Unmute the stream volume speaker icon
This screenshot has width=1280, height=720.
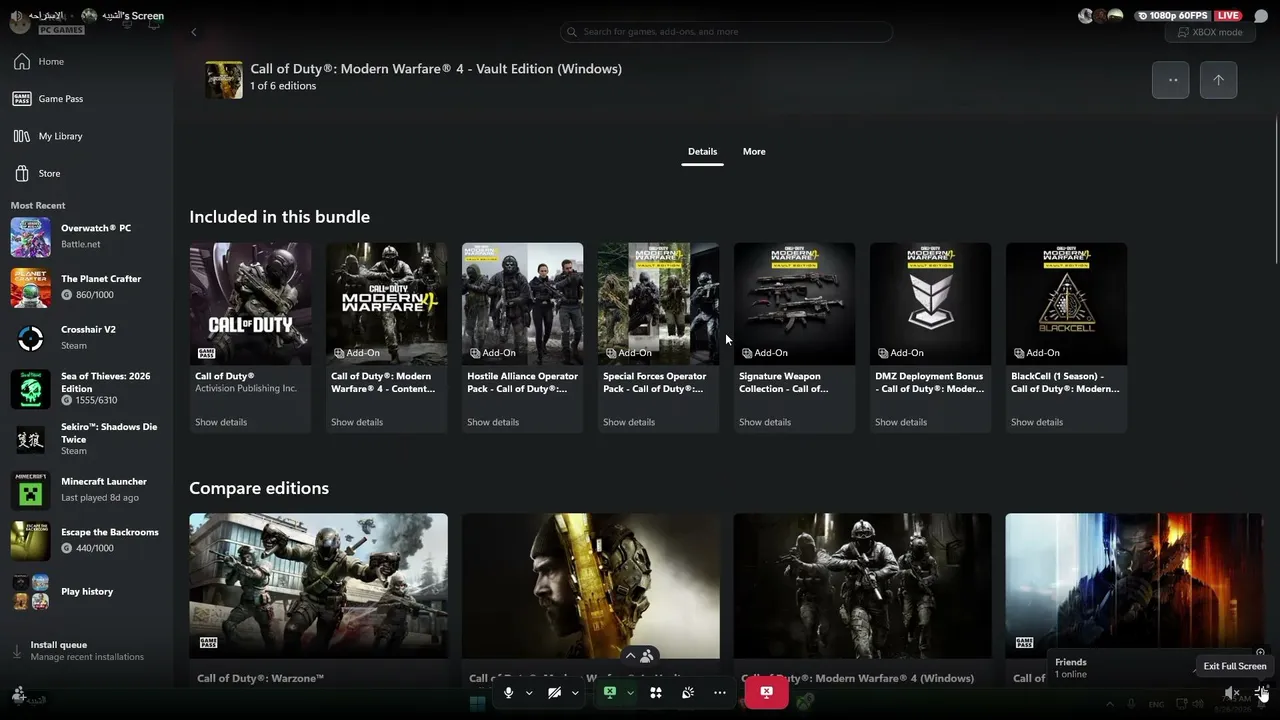tap(1232, 693)
